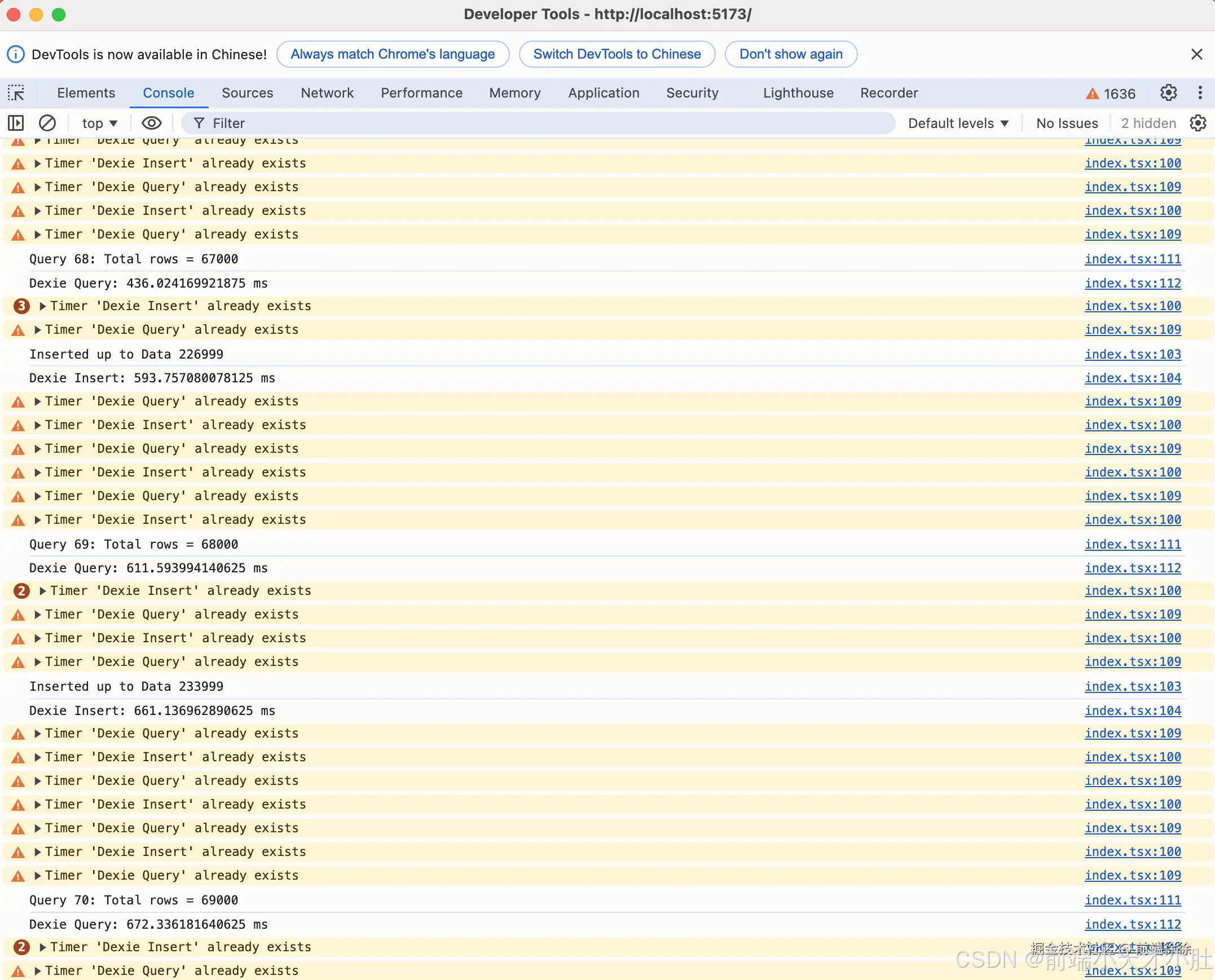Activate the inspect element picker icon

tap(16, 92)
